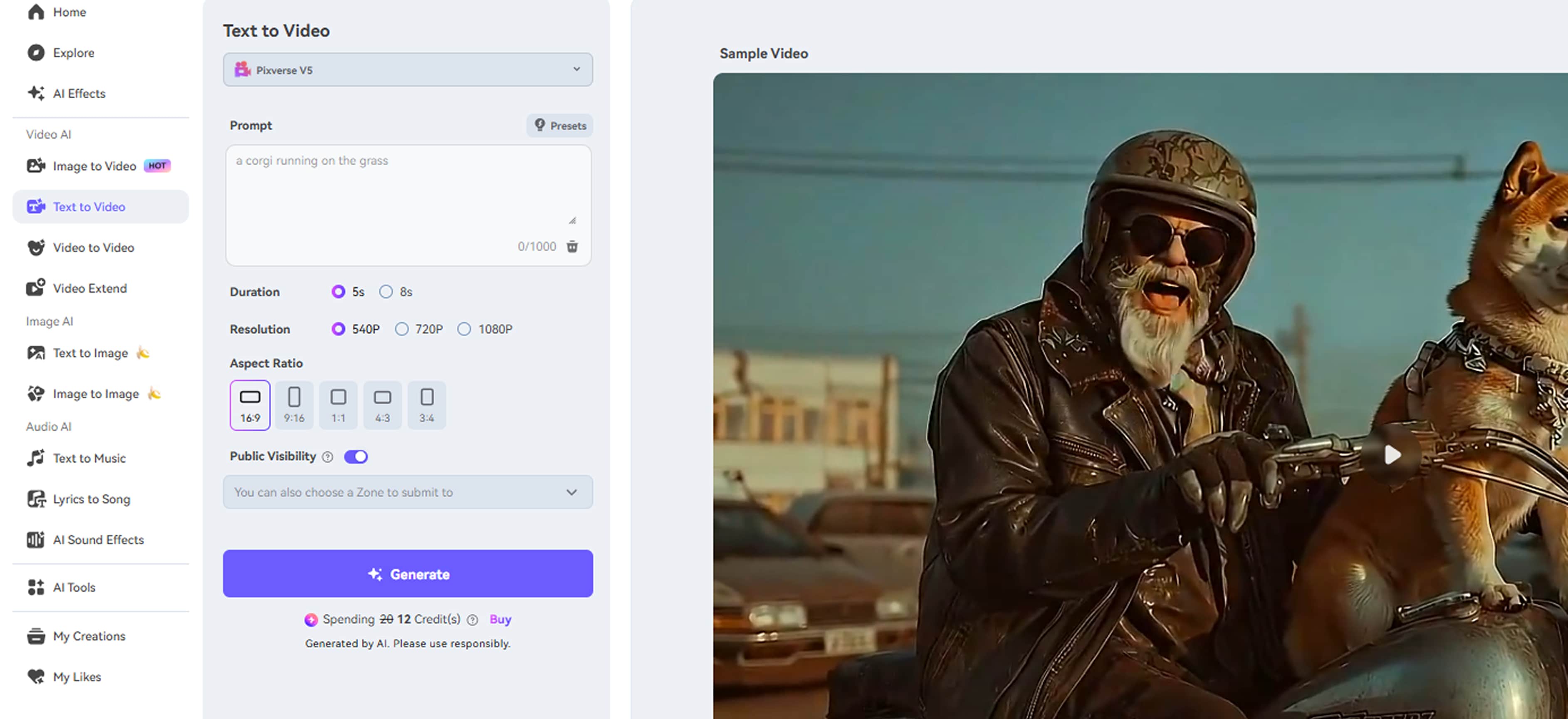Select the 9:16 aspect ratio
Image resolution: width=1568 pixels, height=719 pixels.
pos(294,404)
